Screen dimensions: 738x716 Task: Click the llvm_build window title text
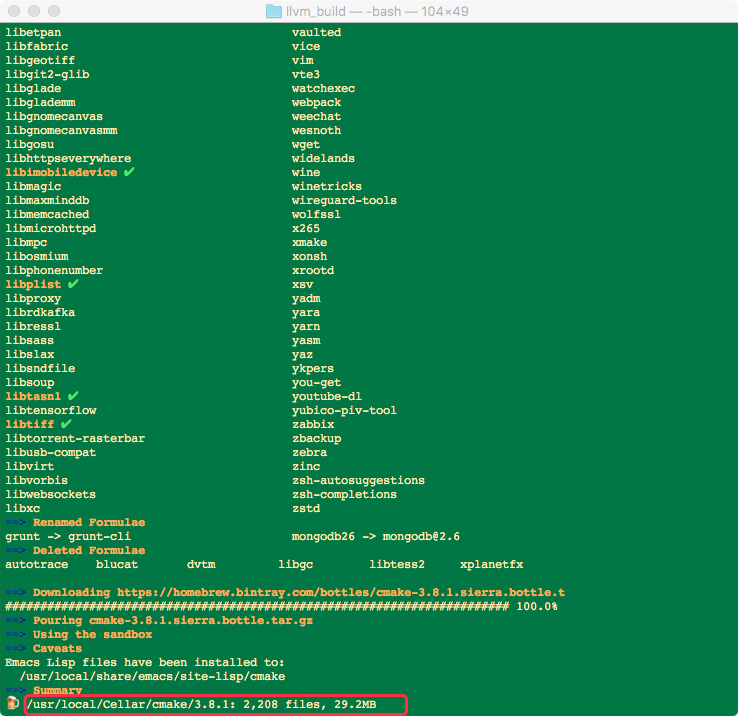point(377,11)
